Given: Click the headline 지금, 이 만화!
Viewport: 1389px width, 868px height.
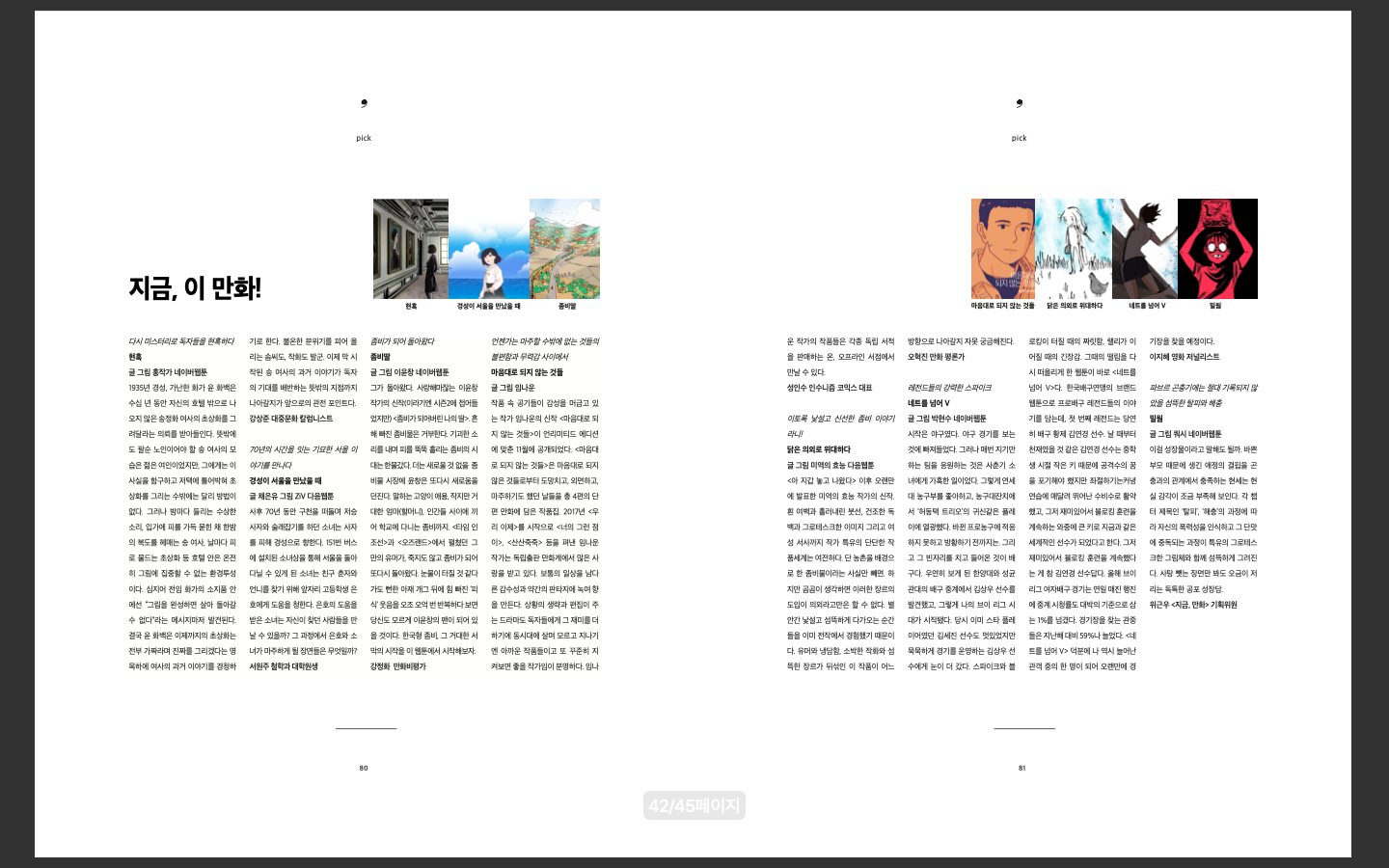Looking at the screenshot, I should tap(195, 287).
